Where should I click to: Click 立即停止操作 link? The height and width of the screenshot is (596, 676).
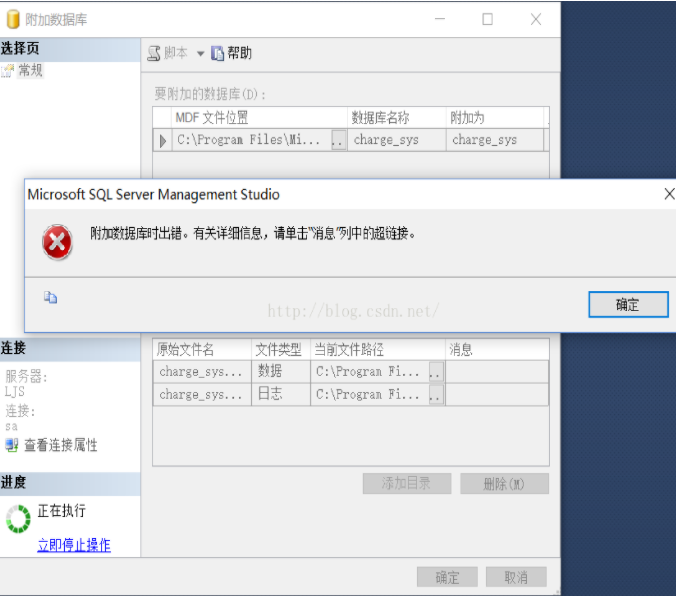pyautogui.click(x=74, y=545)
